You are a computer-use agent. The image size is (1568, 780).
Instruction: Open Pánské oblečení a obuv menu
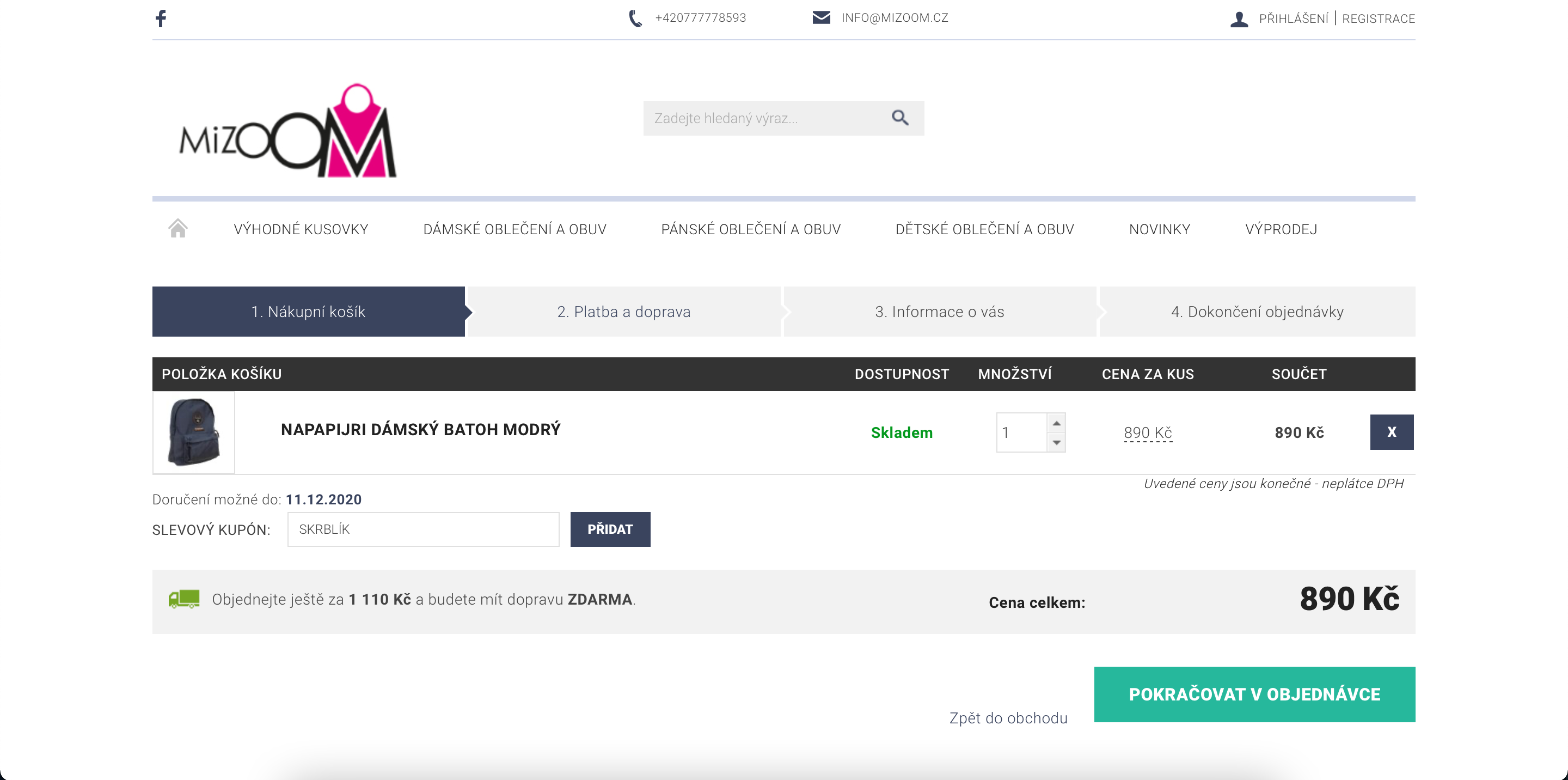(751, 229)
